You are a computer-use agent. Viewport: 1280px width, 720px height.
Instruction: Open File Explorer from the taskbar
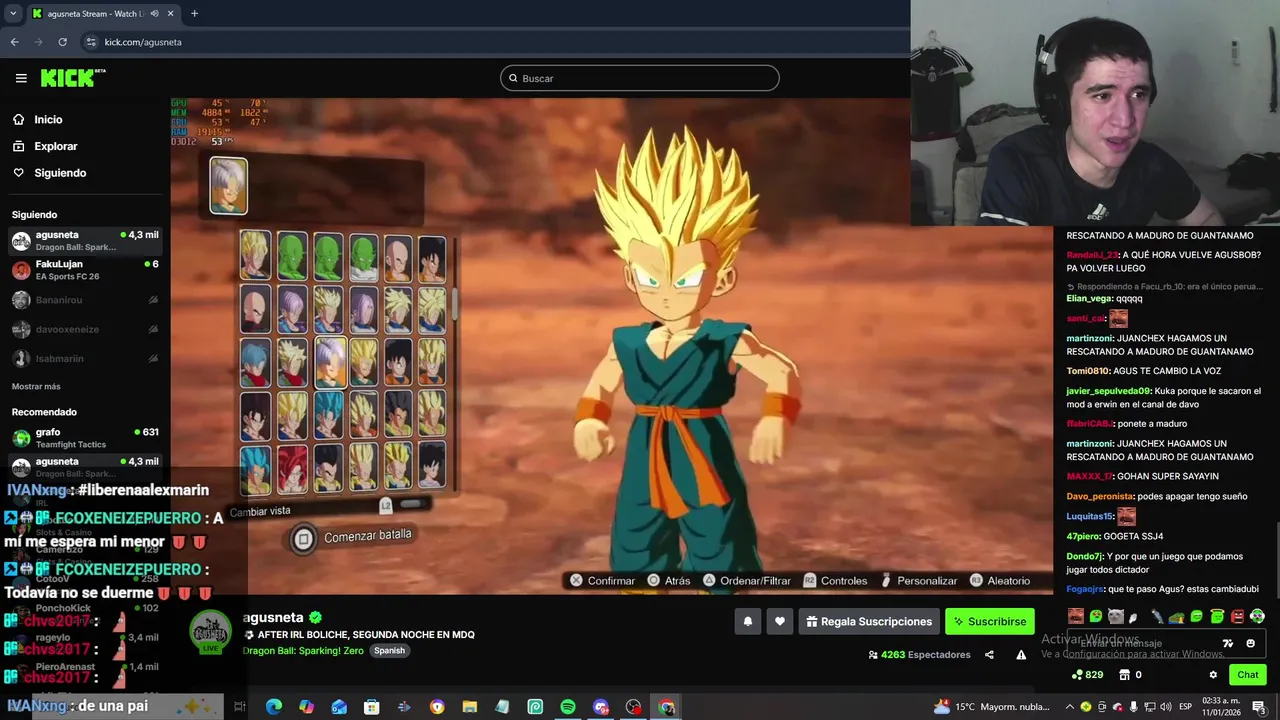tap(470, 706)
